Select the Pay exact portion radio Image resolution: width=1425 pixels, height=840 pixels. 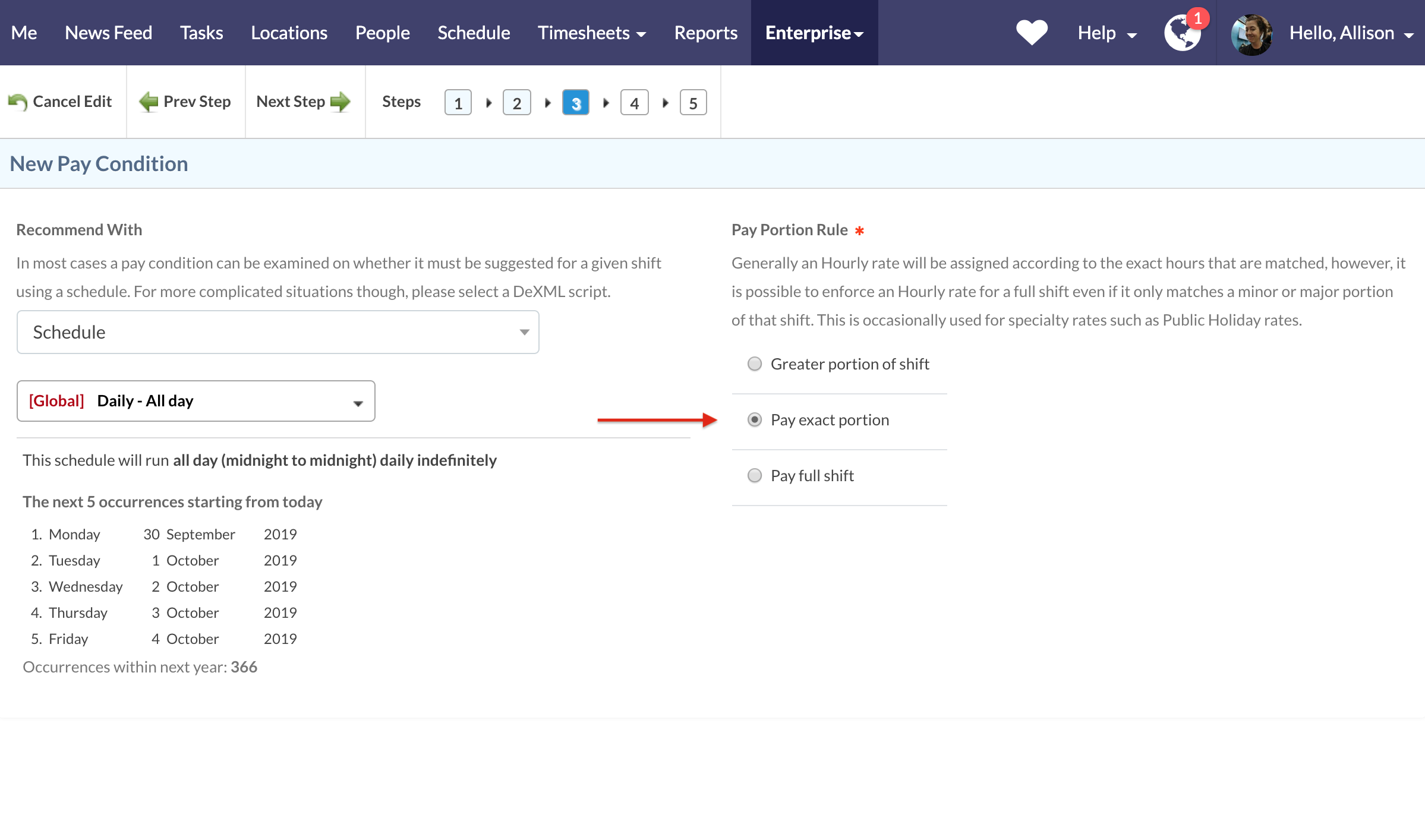pos(754,419)
